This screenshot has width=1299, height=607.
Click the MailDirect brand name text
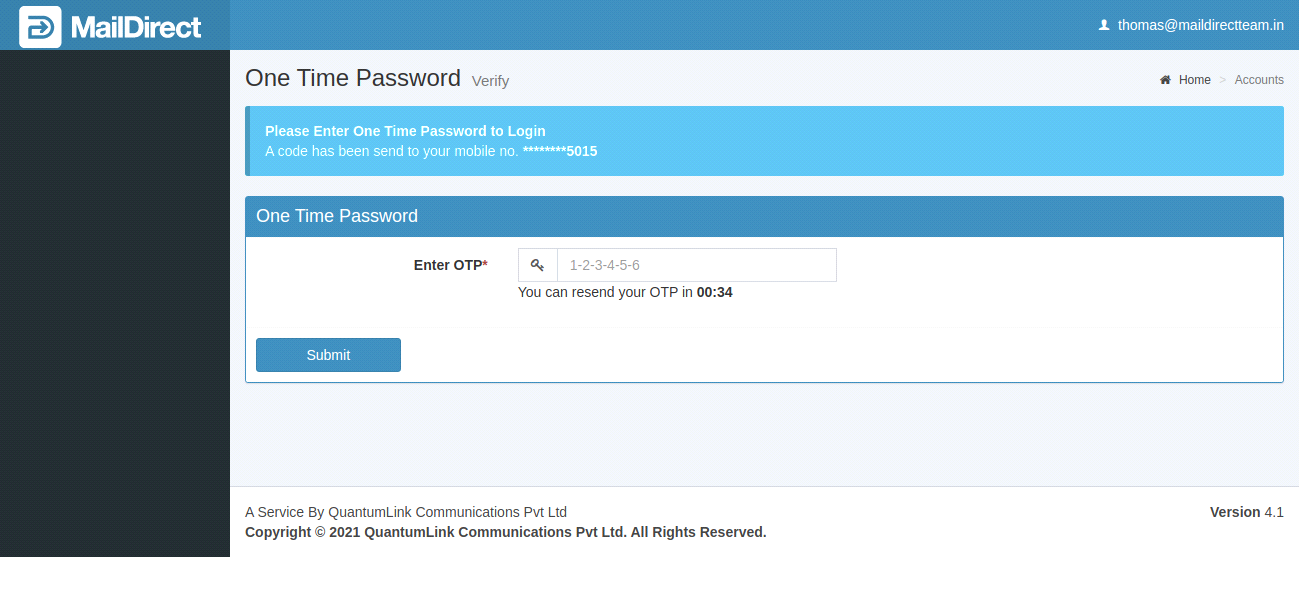tap(136, 27)
